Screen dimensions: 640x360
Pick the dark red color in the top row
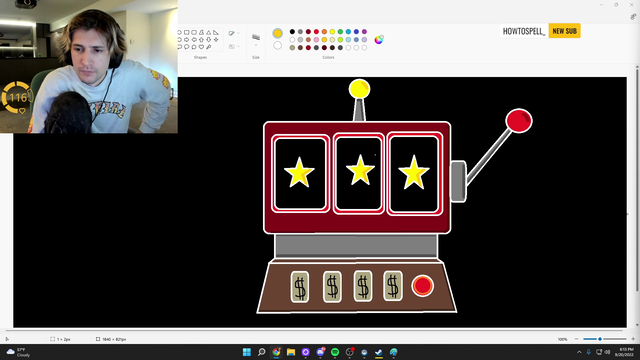pyautogui.click(x=308, y=31)
